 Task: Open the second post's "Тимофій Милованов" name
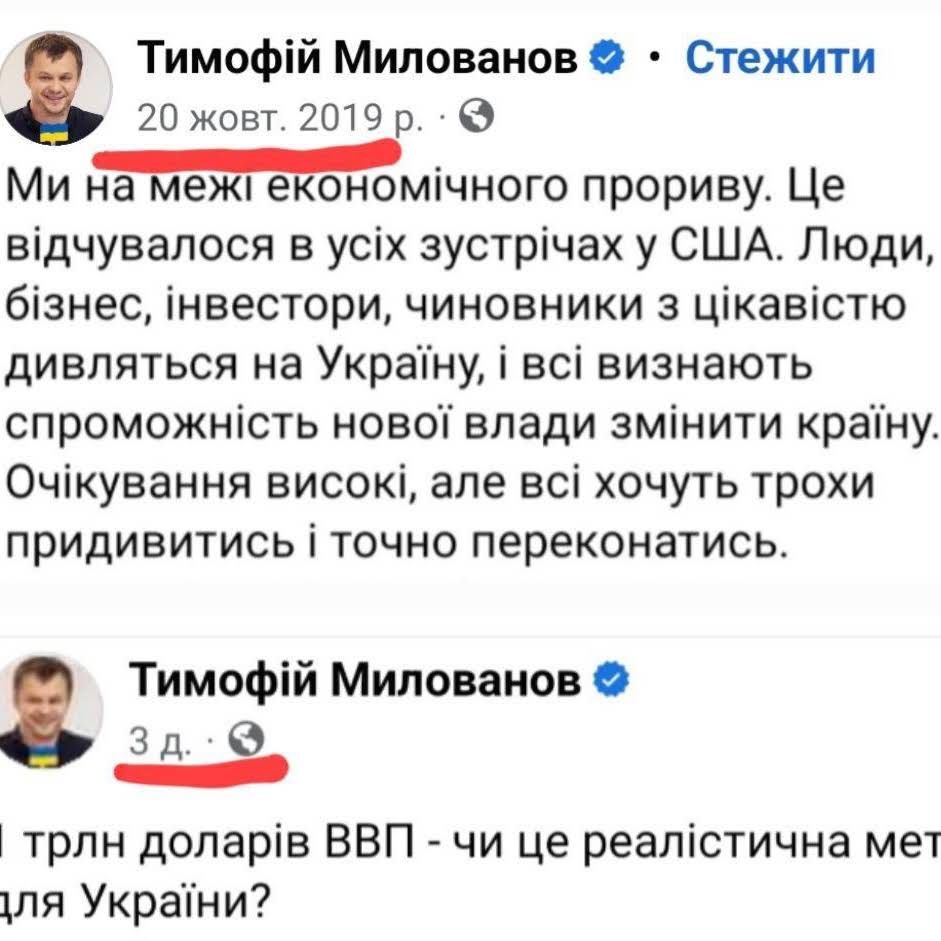click(357, 682)
